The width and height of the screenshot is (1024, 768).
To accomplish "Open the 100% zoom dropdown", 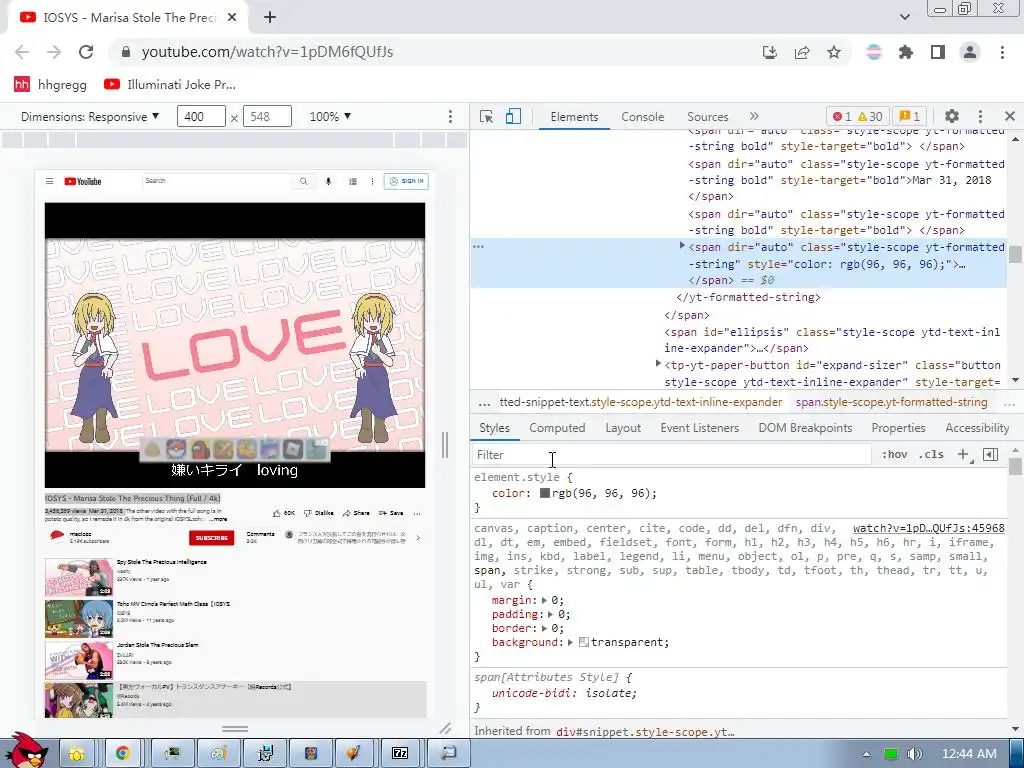I will (x=330, y=116).
